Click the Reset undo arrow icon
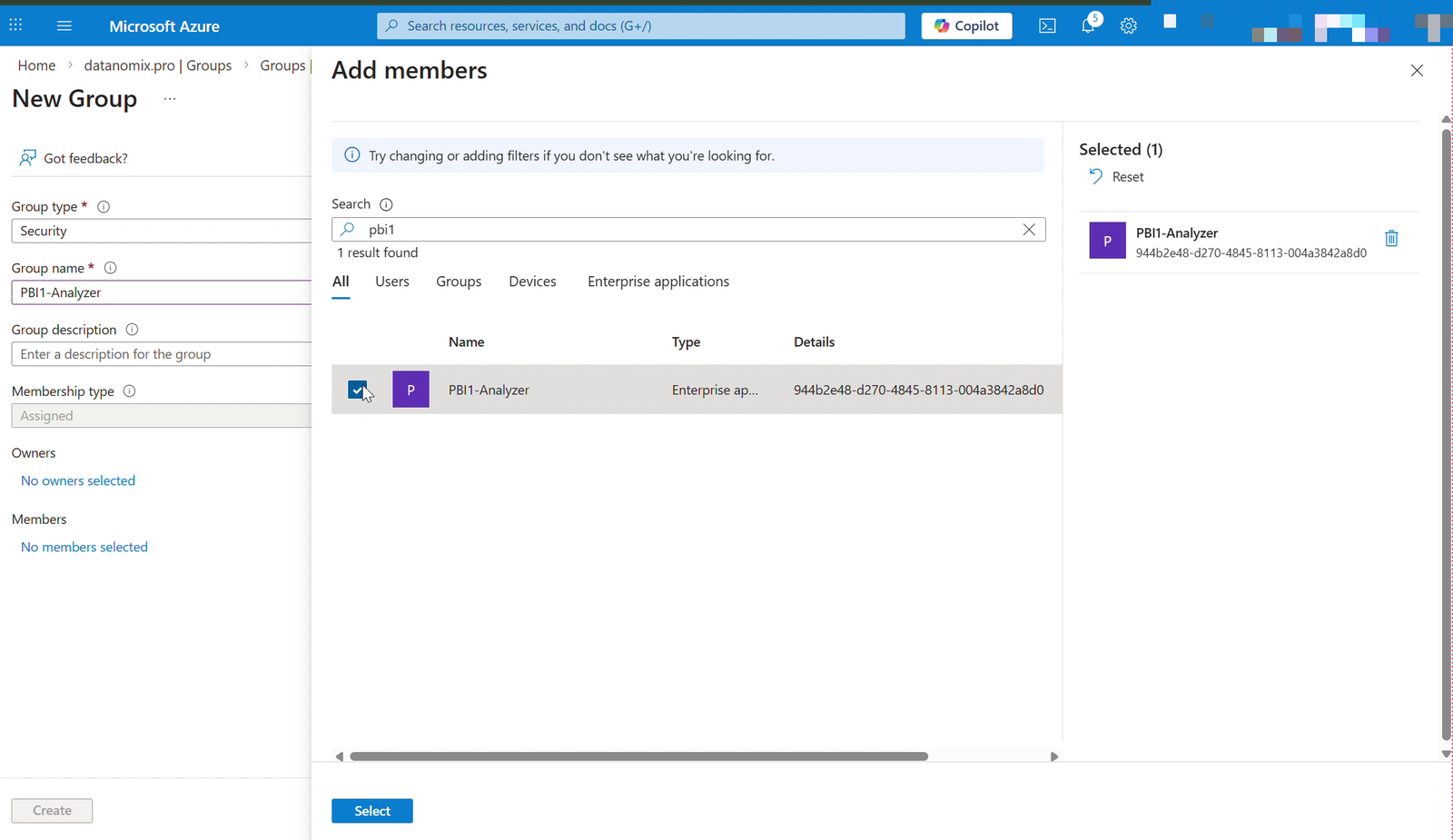This screenshot has width=1453, height=840. click(1096, 176)
